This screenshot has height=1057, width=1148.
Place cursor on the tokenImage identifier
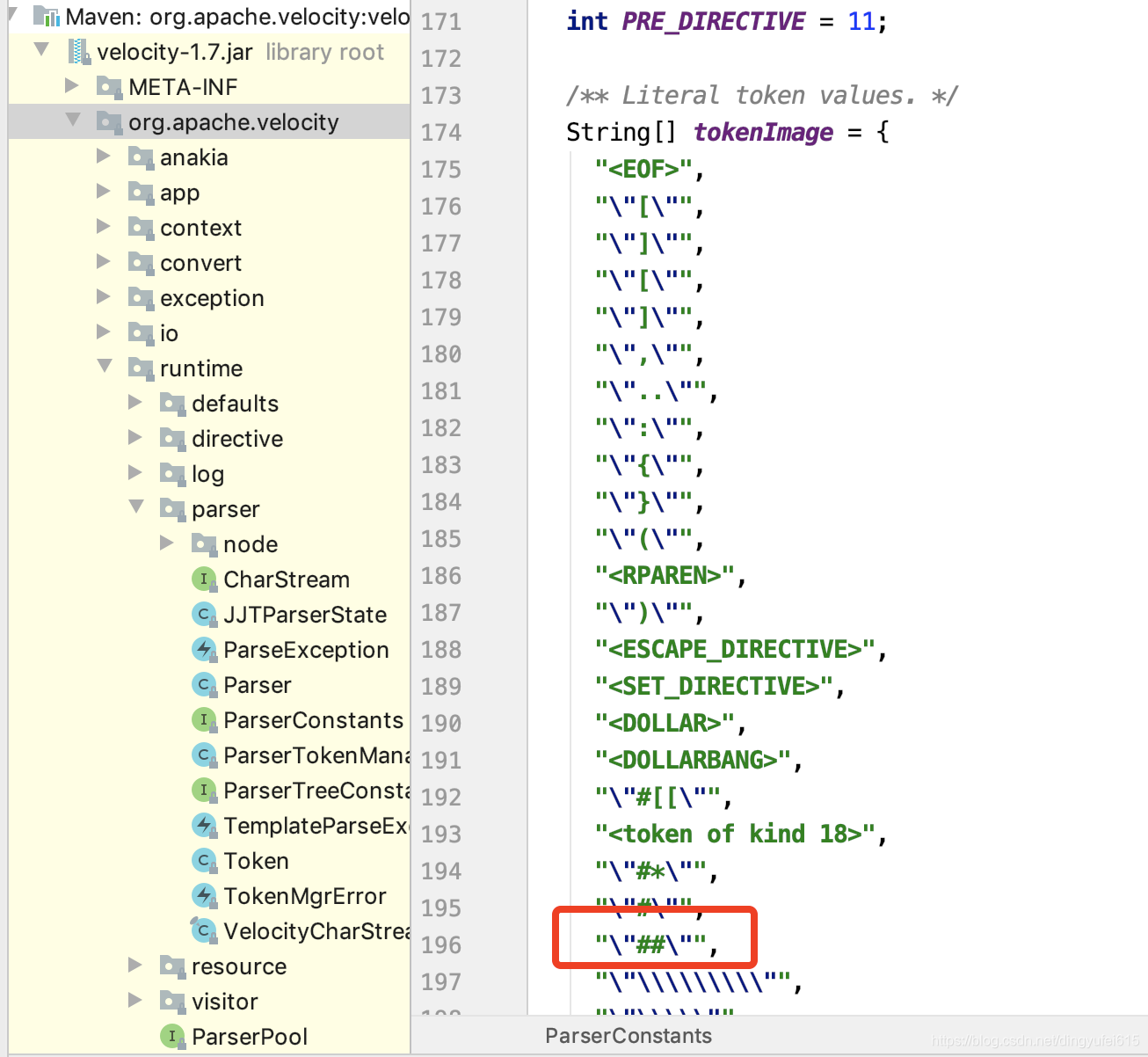[763, 132]
